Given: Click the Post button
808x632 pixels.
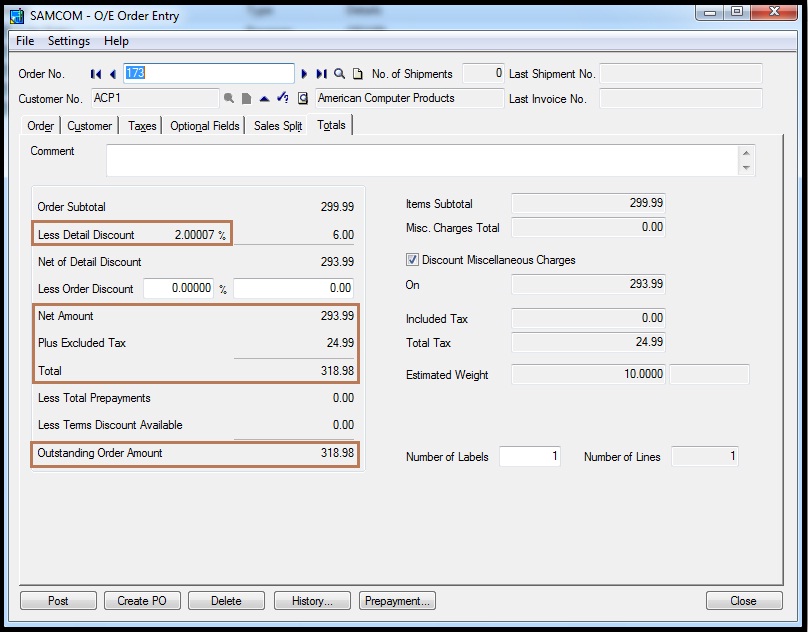Looking at the screenshot, I should [x=58, y=601].
